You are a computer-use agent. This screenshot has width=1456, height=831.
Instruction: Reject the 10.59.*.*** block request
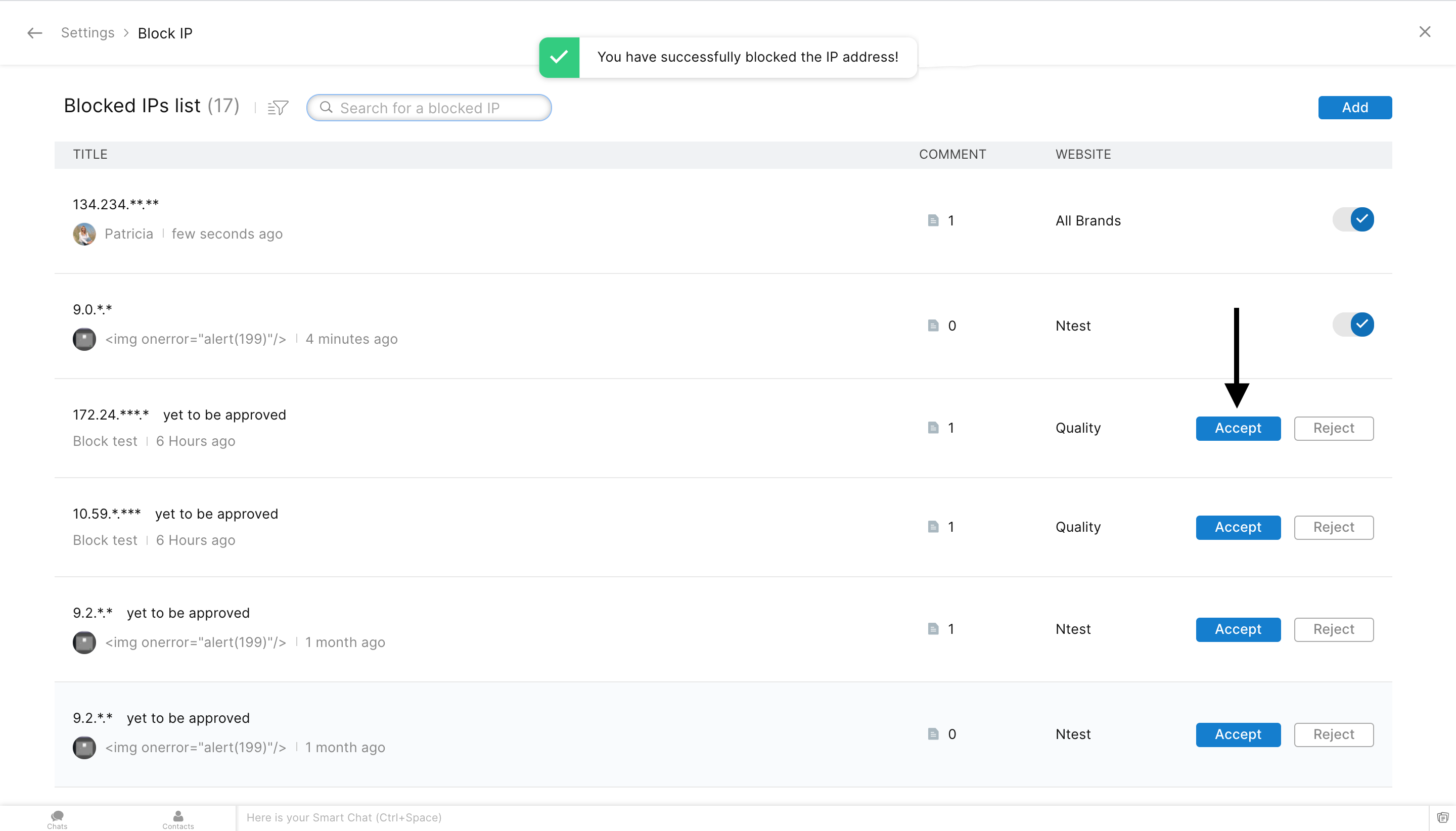coord(1333,527)
